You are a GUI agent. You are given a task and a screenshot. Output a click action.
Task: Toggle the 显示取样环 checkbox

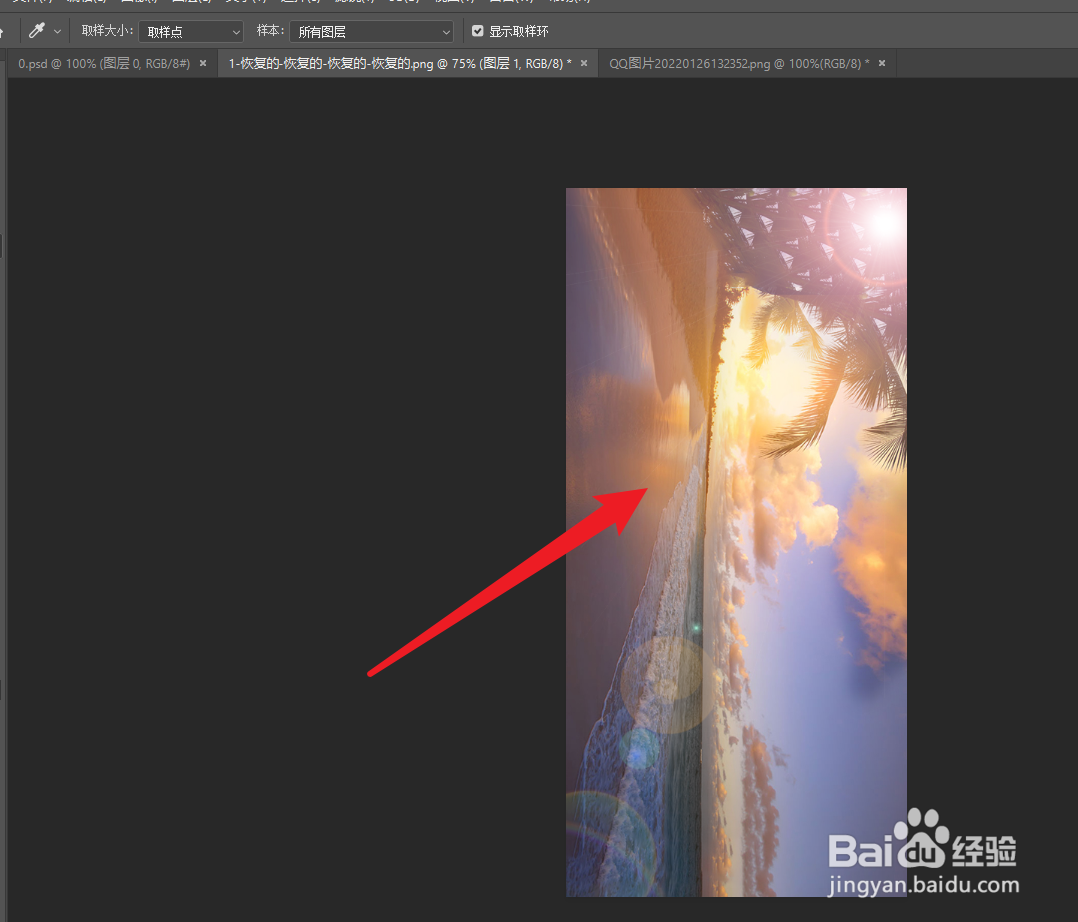[x=477, y=31]
